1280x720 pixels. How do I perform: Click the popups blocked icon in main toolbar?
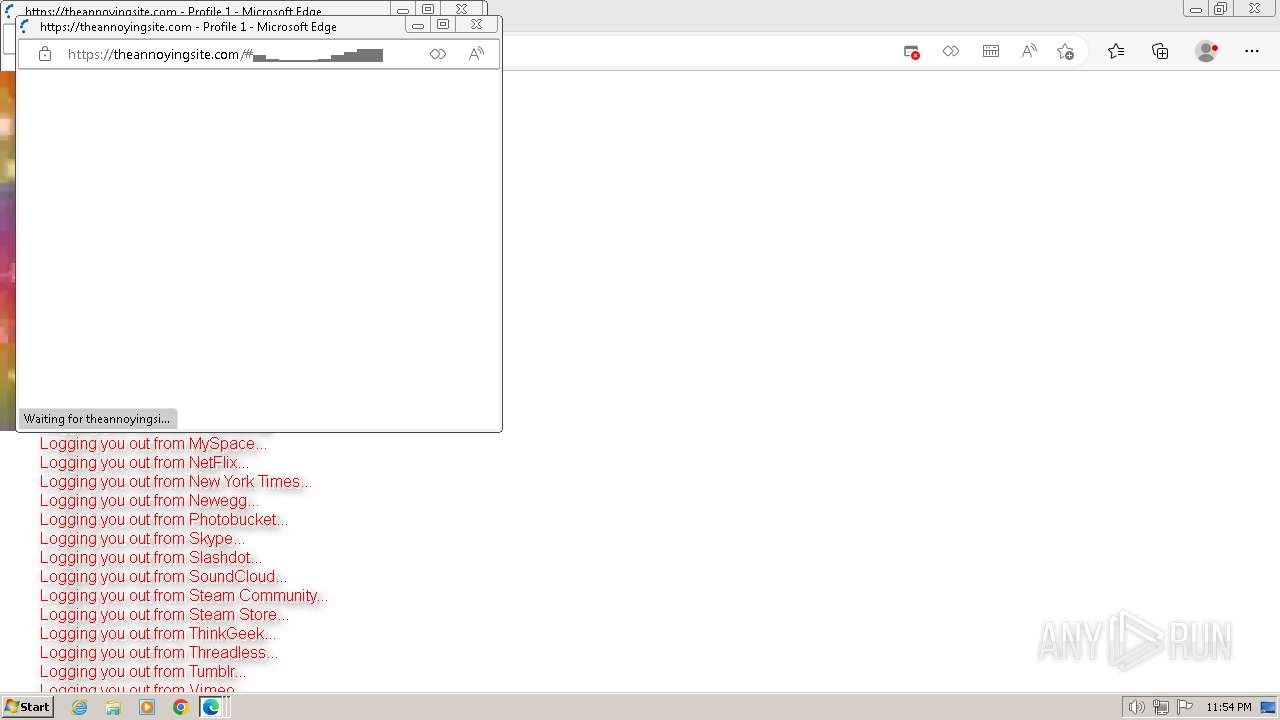tap(911, 52)
